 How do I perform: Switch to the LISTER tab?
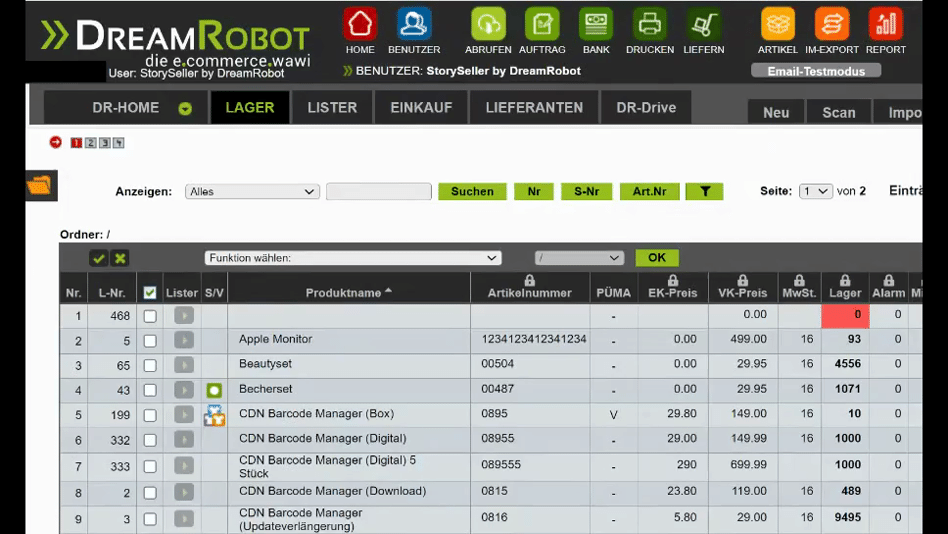[x=332, y=108]
